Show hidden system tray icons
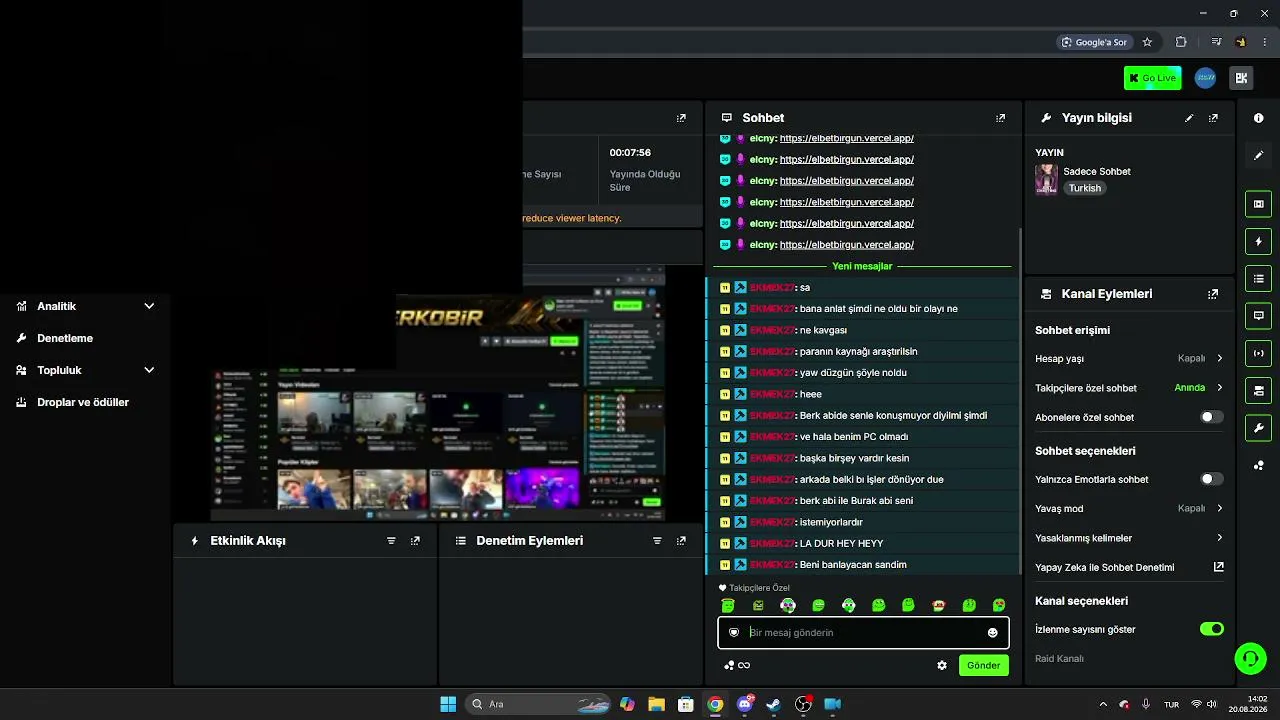This screenshot has height=720, width=1280. pos(1103,704)
